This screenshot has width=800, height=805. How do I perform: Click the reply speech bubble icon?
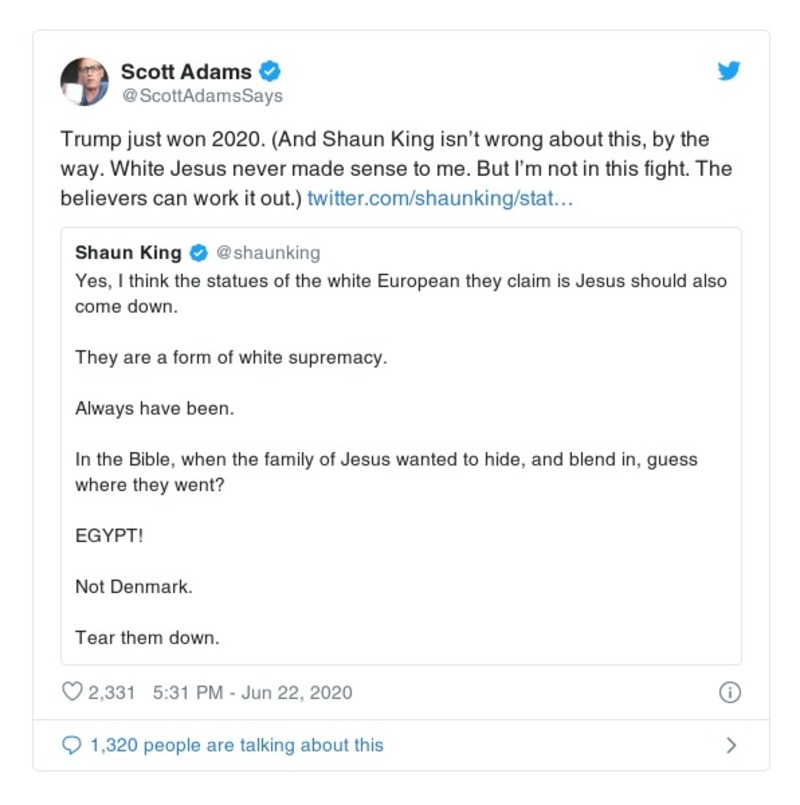(x=70, y=744)
